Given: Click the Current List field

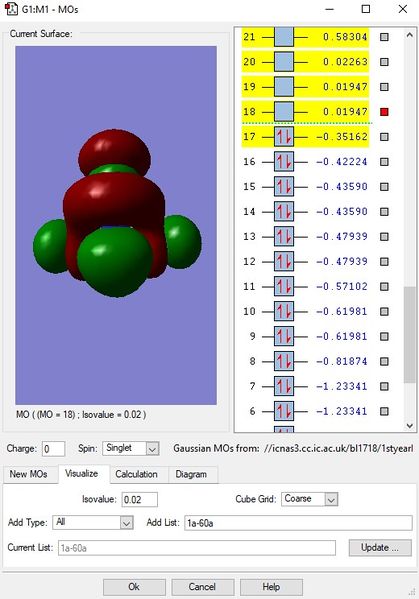Looking at the screenshot, I should tap(197, 548).
